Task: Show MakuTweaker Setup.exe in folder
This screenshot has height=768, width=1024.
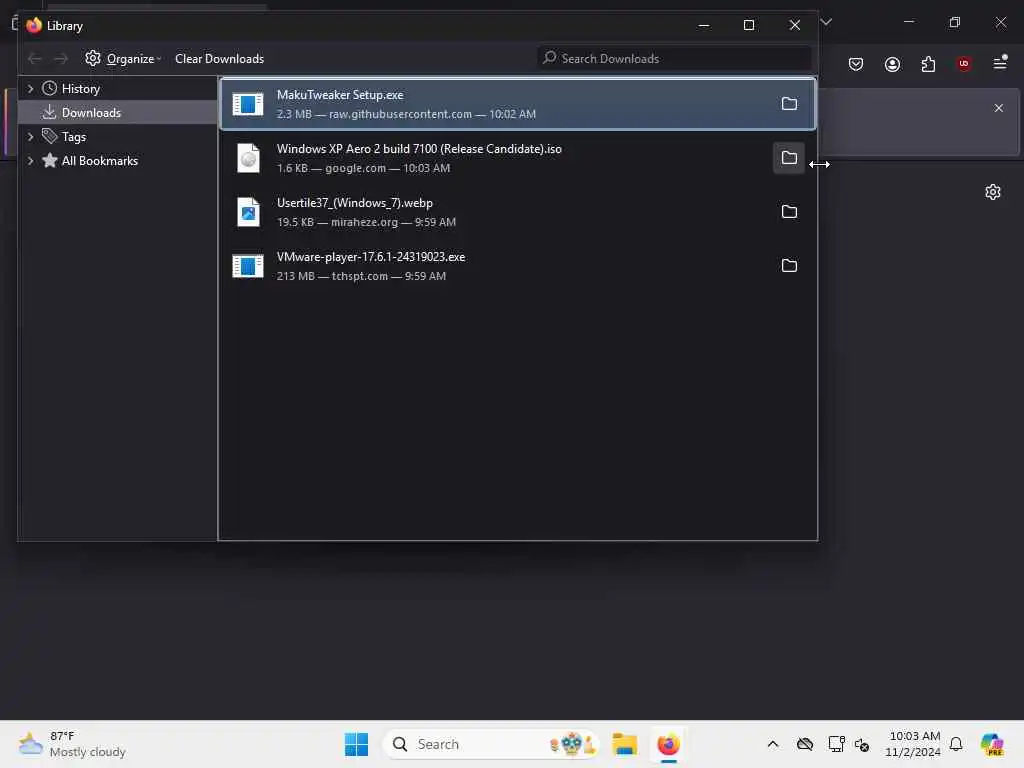Action: tap(789, 104)
